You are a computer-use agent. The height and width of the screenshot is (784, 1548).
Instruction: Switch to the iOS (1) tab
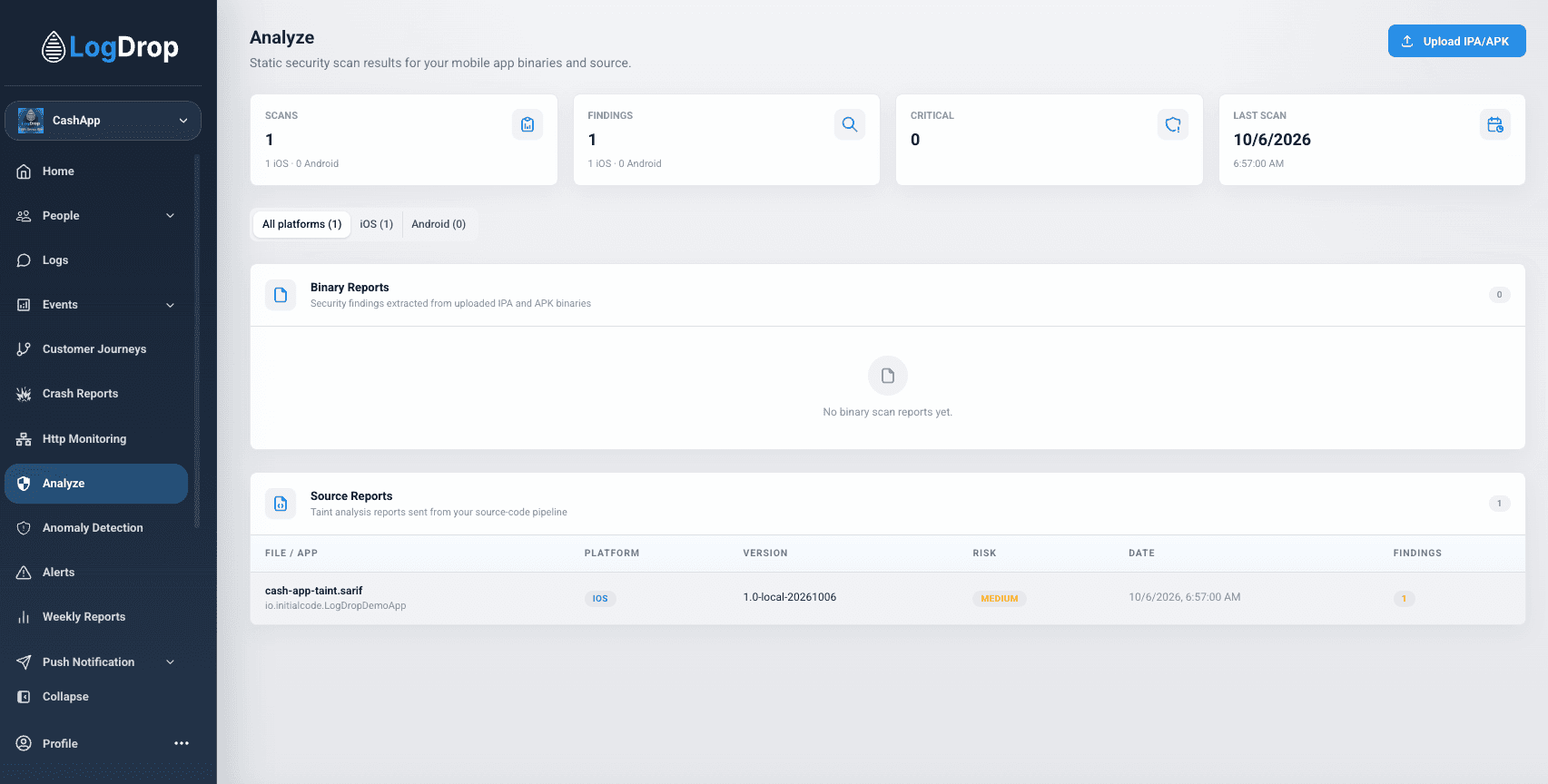tap(376, 224)
